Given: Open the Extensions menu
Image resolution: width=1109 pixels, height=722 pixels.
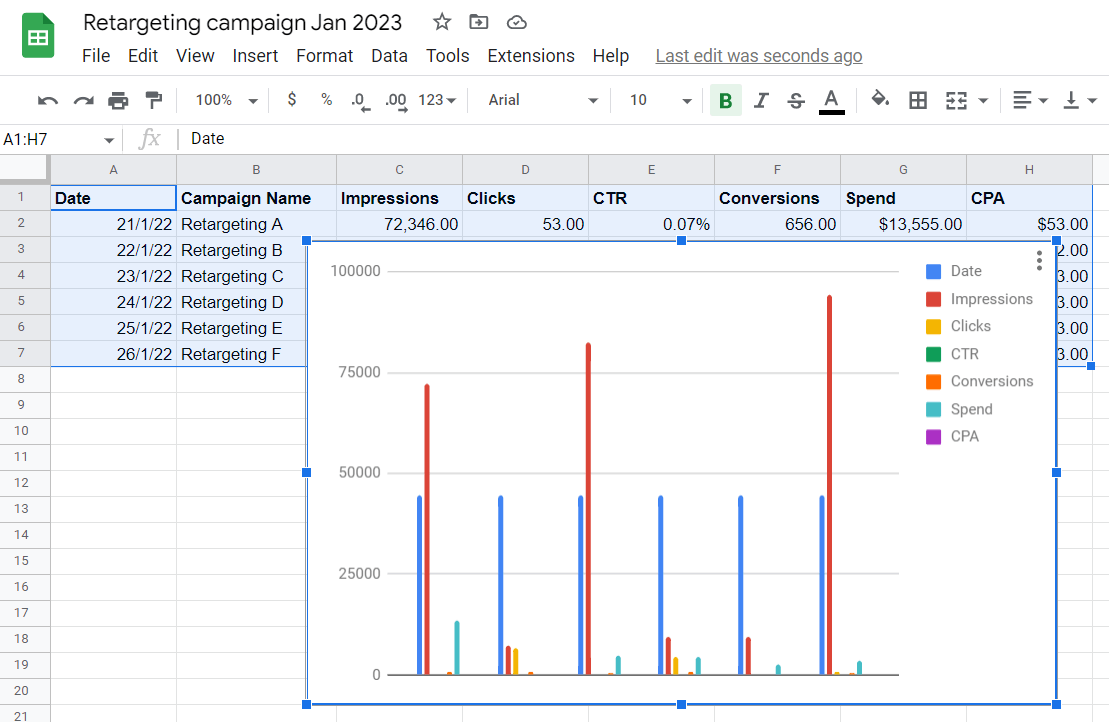Looking at the screenshot, I should point(531,56).
